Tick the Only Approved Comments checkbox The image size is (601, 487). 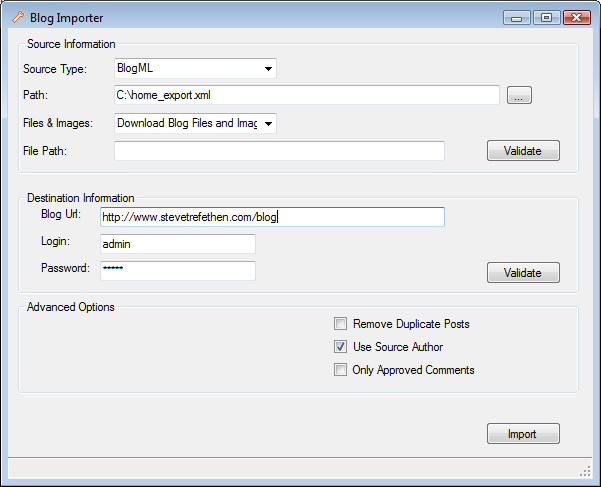click(x=341, y=370)
